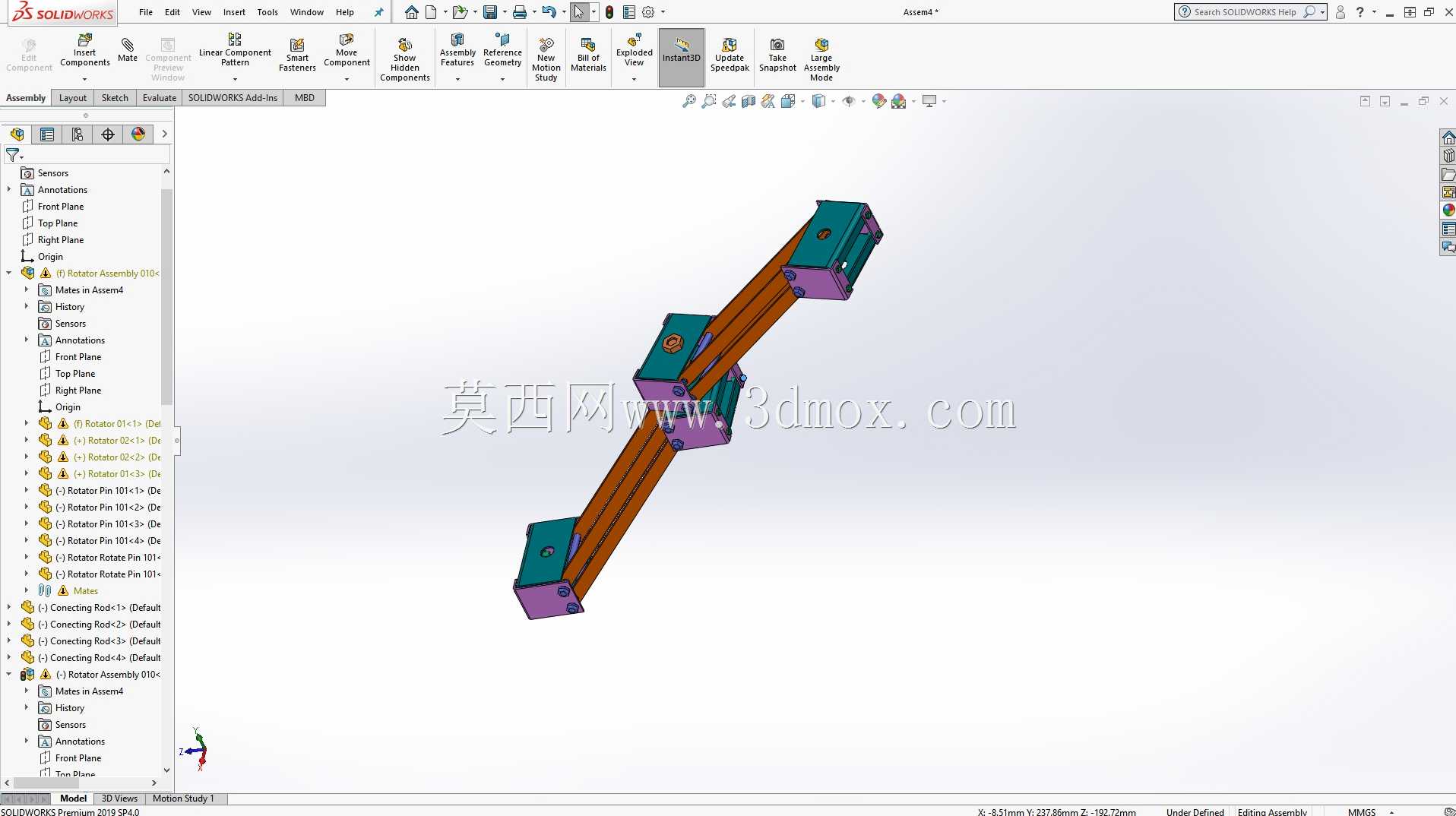Open the PropertyManager tab
1456x816 pixels.
coord(47,134)
